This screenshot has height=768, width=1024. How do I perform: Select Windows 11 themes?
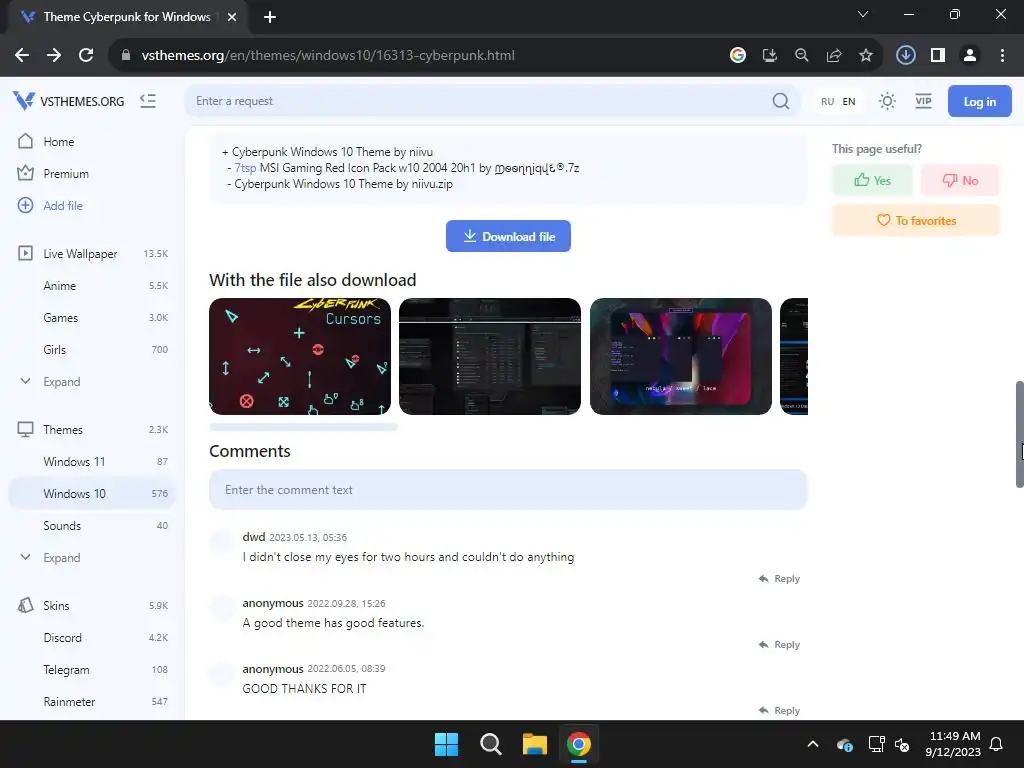pos(92,462)
